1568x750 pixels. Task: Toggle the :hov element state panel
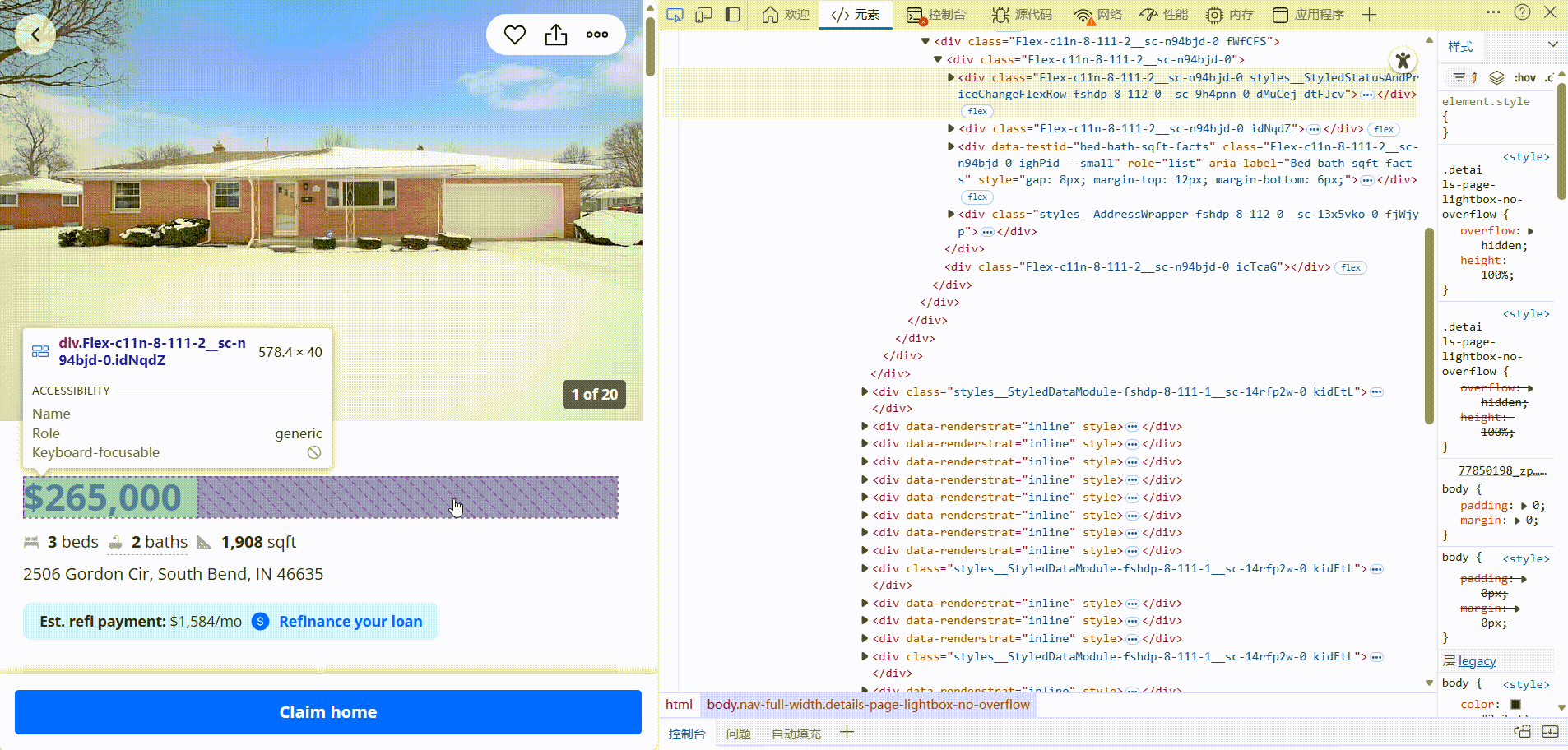point(1524,77)
